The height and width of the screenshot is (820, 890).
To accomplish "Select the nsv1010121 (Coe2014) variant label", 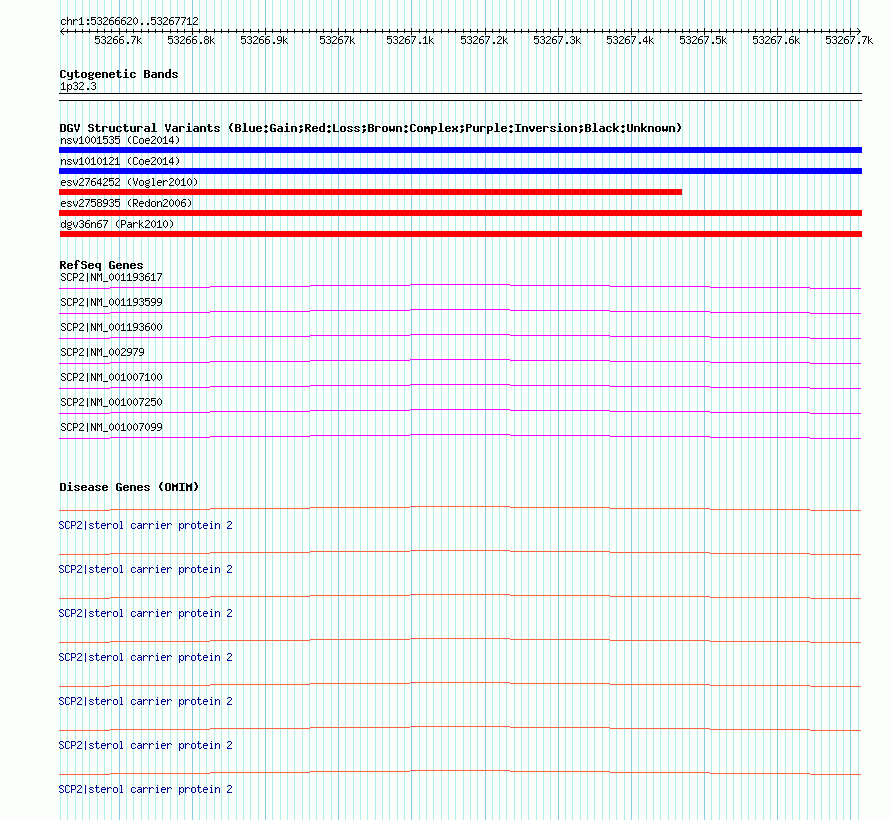I will 120,161.
